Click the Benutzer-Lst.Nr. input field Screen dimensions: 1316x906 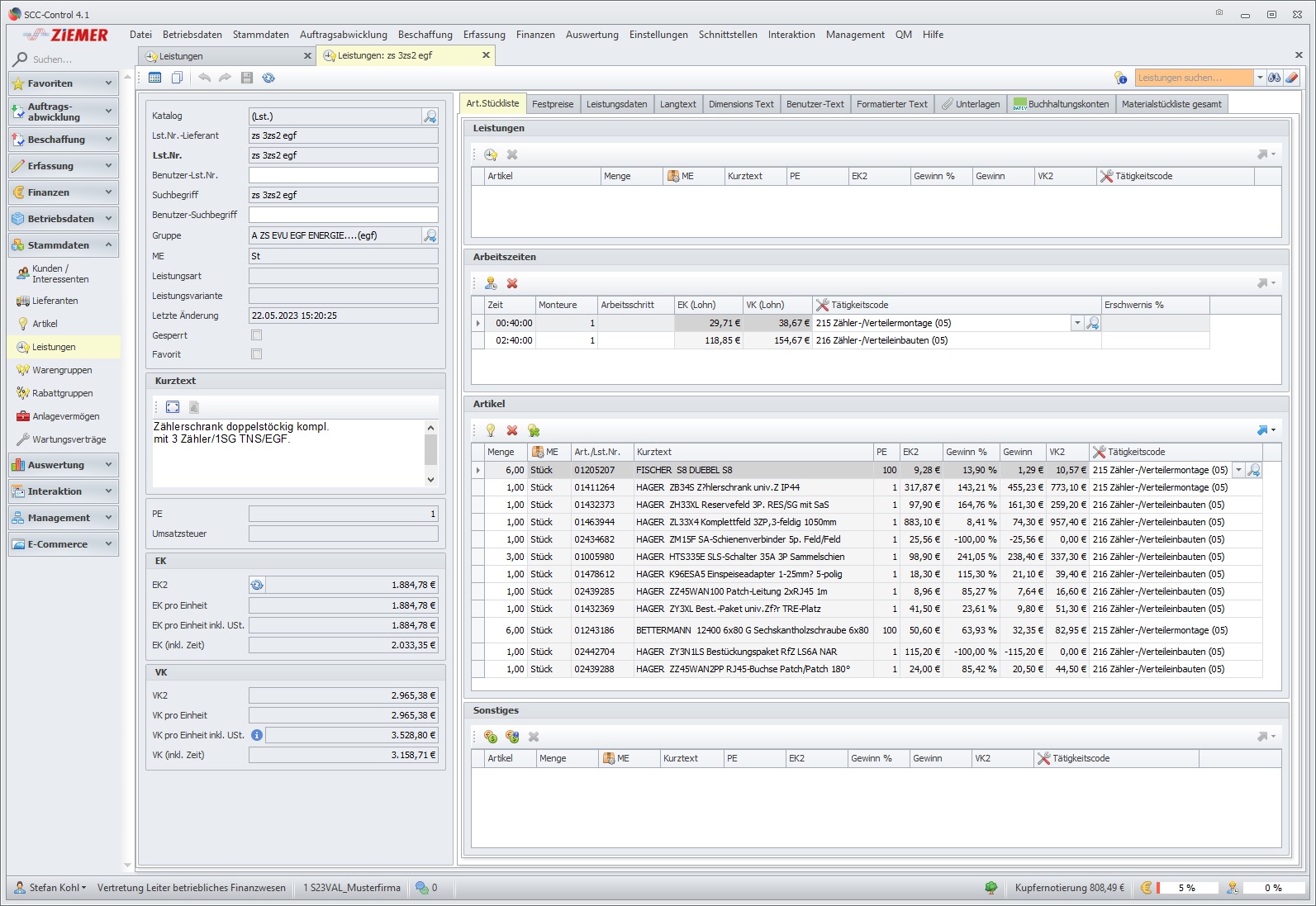[344, 175]
